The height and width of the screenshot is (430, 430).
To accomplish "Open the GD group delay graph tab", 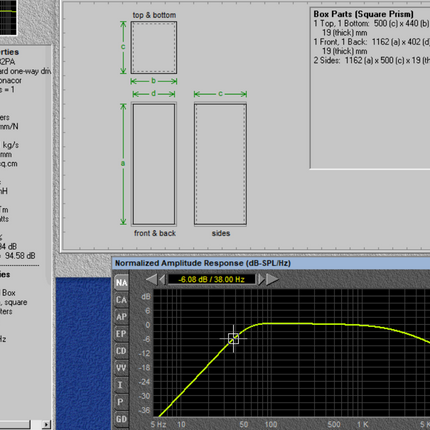I will pos(121,419).
